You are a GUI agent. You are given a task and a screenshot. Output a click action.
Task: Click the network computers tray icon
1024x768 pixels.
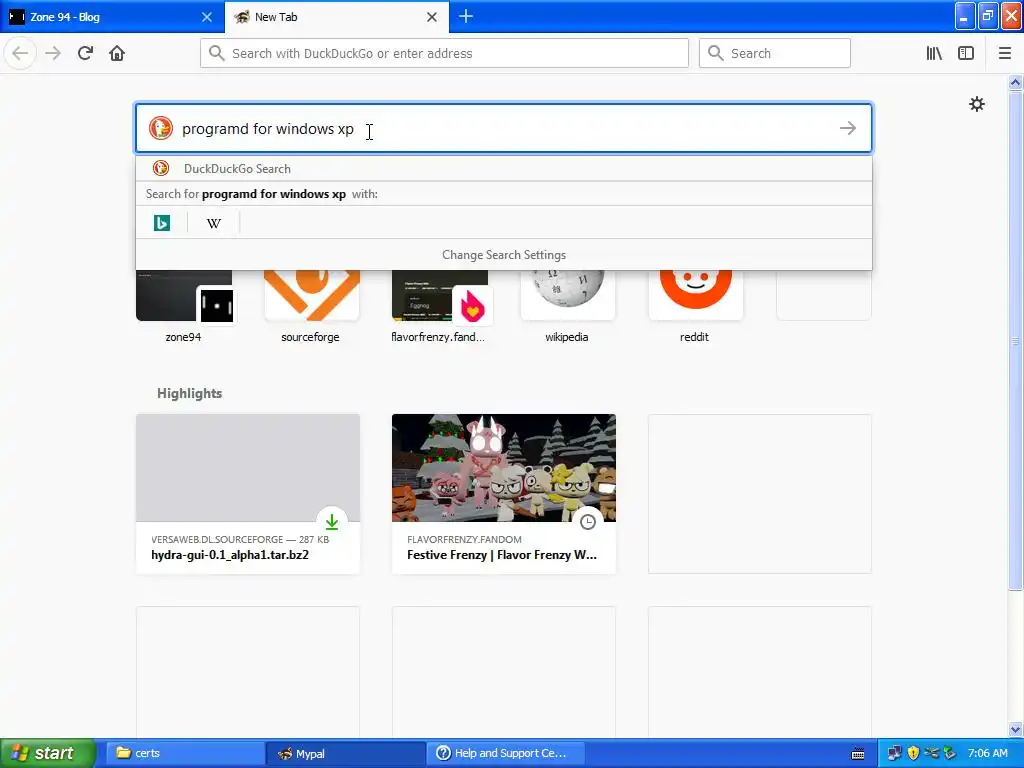pos(894,753)
